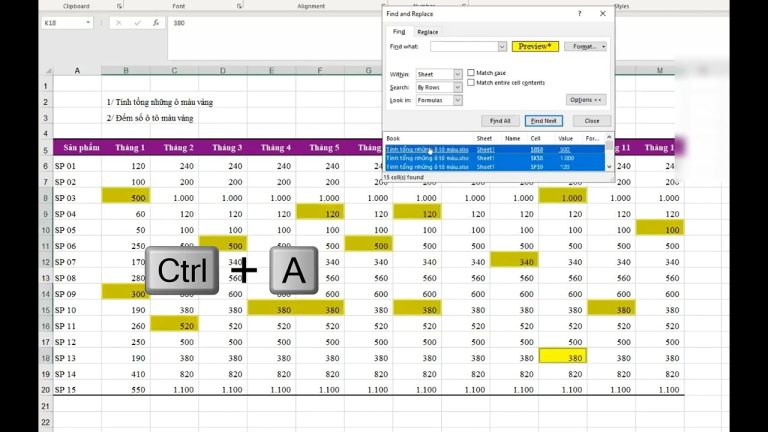The width and height of the screenshot is (768, 432).
Task: Open Insert Function via fx icon
Action: tap(156, 23)
